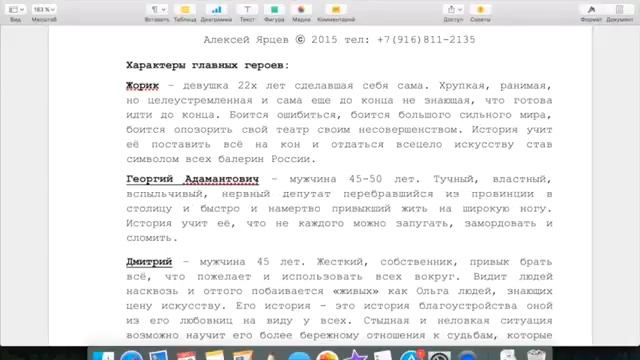
Task: Open Safari from the Dock
Action: tap(131, 356)
